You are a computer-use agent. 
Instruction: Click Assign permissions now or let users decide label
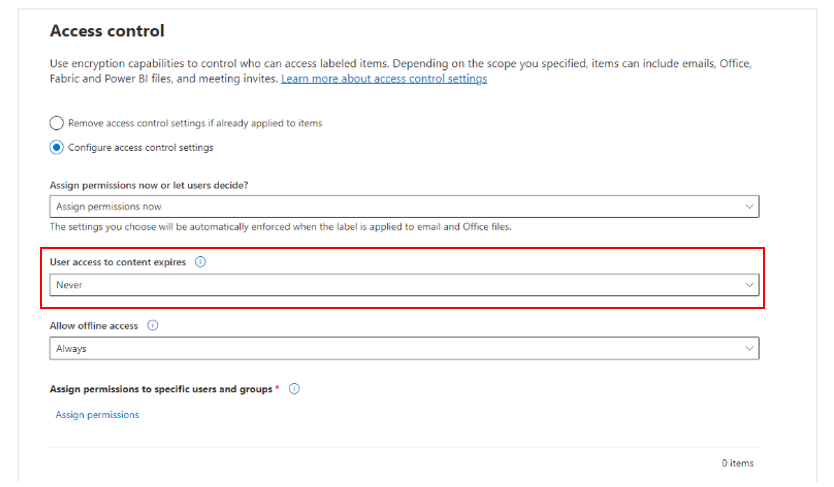[x=149, y=185]
